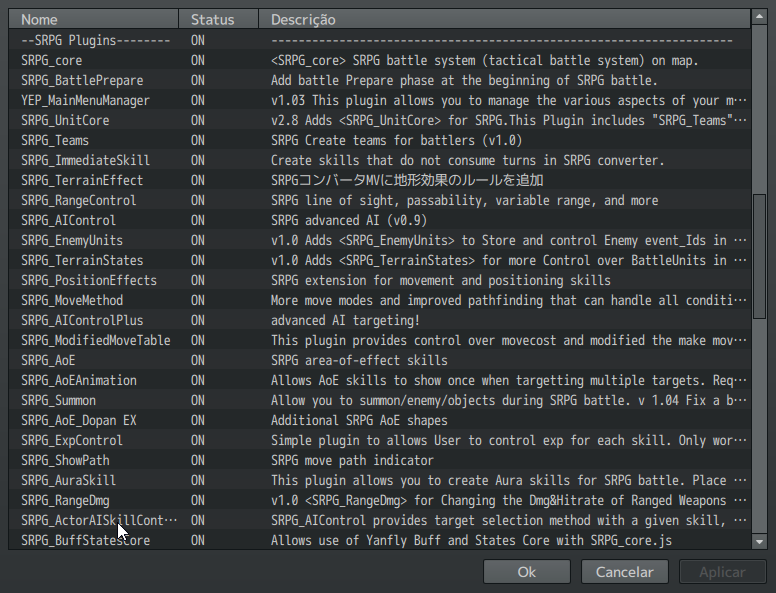
Task: Select the SRPG_Summon plugin row
Action: pyautogui.click(x=380, y=400)
